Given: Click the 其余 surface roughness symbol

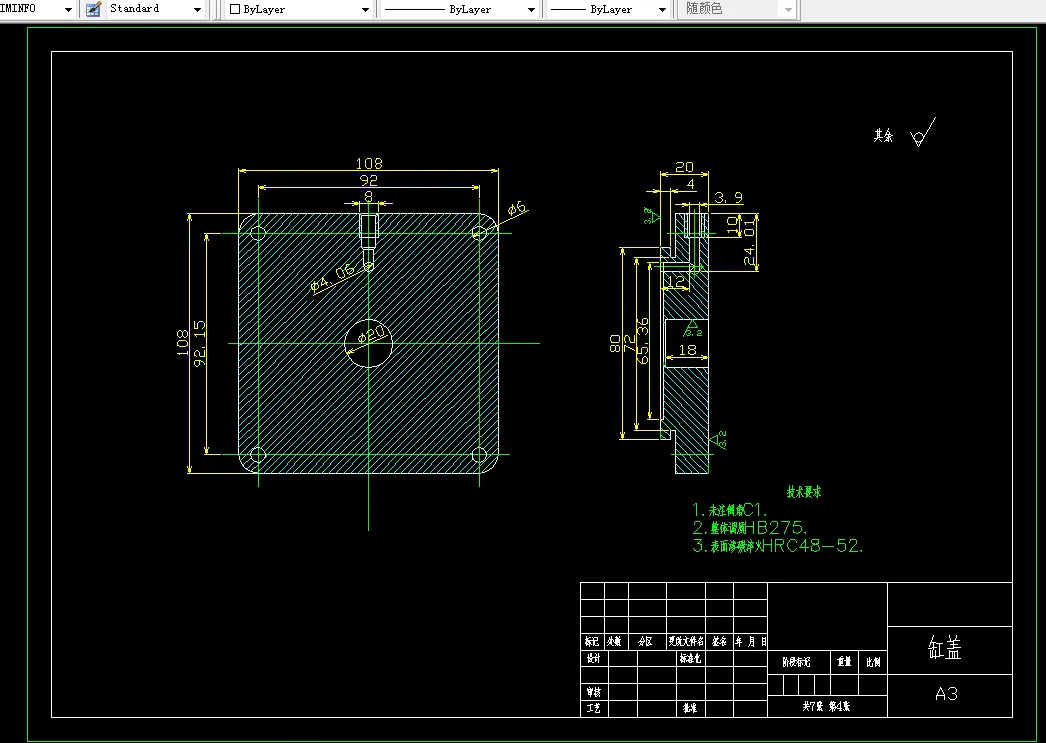Looking at the screenshot, I should coord(923,132).
